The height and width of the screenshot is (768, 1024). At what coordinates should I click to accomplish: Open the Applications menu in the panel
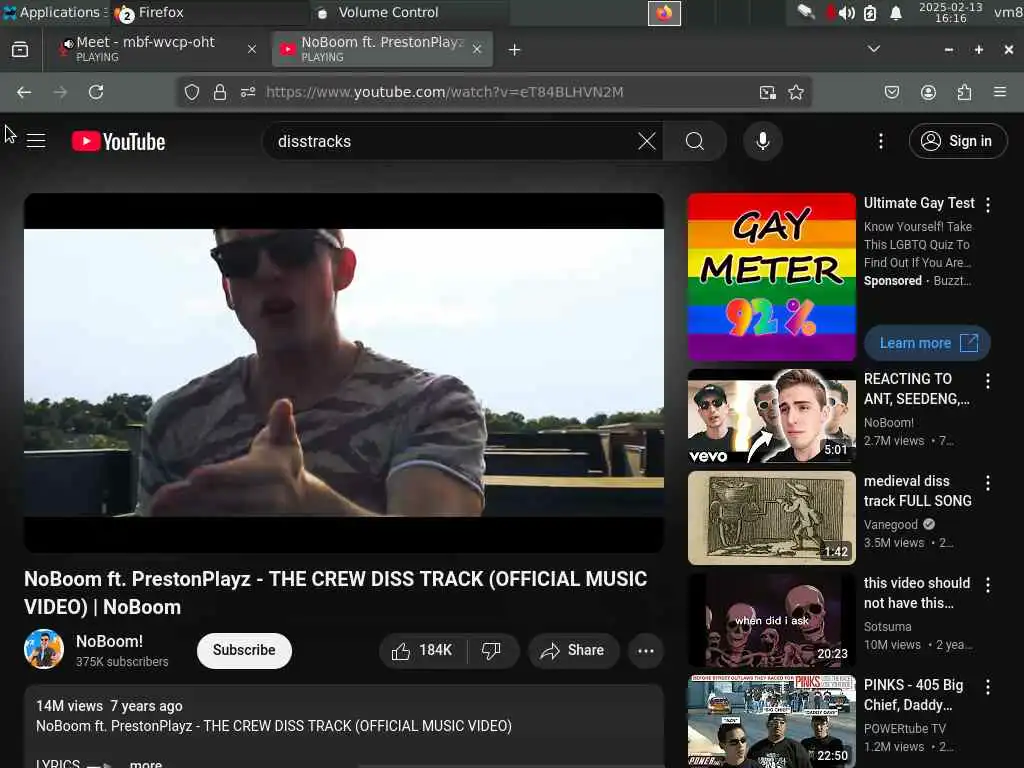tap(55, 12)
